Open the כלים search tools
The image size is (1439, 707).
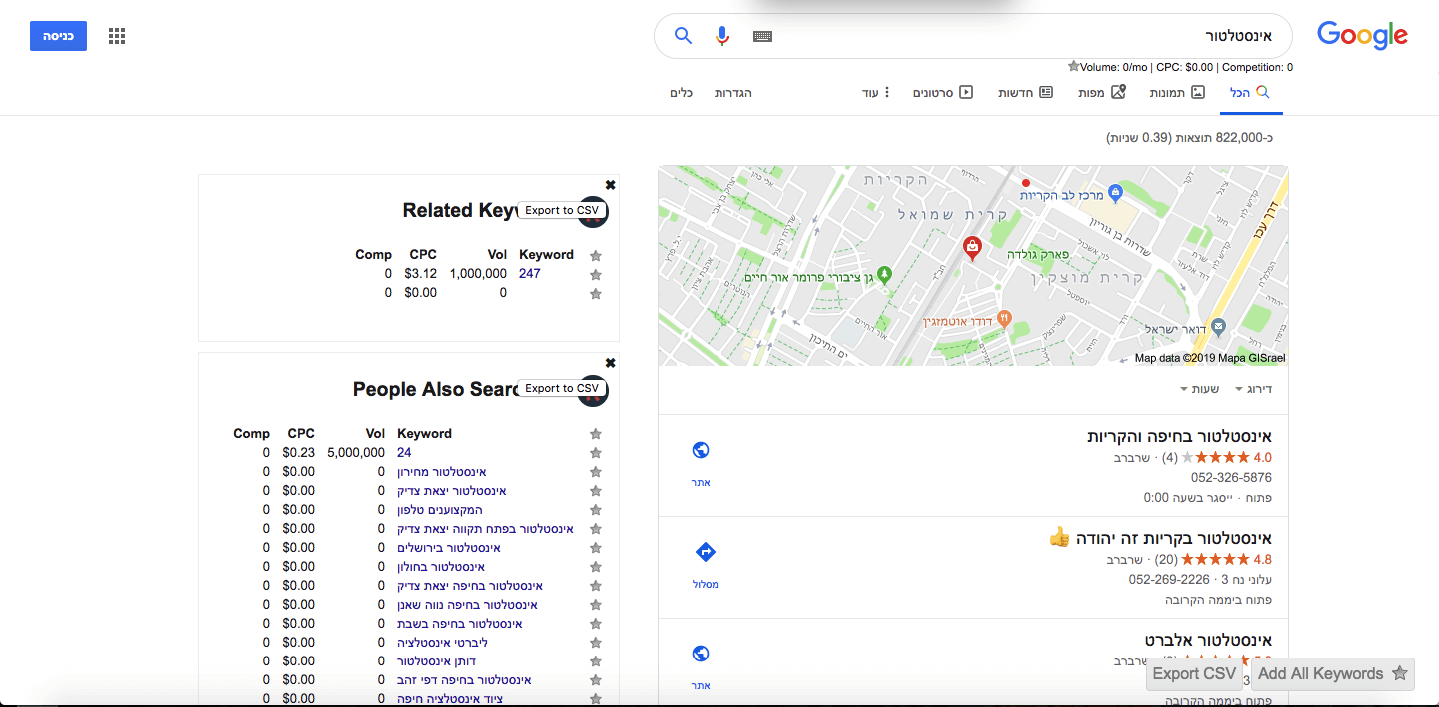(x=682, y=93)
